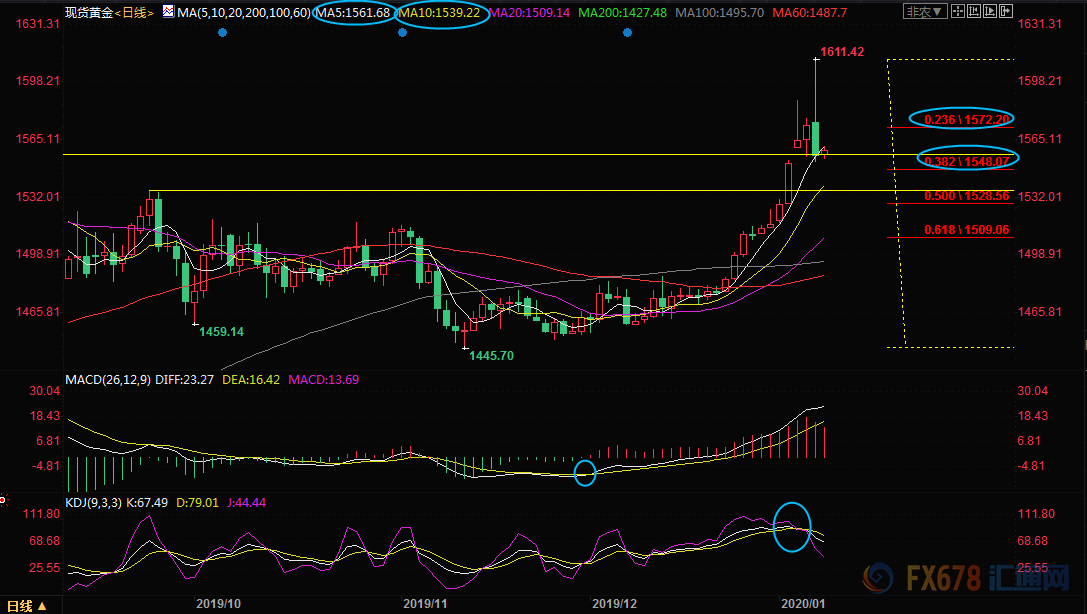The height and width of the screenshot is (614, 1087).
Task: Open the 非农 dropdown menu
Action: click(922, 12)
